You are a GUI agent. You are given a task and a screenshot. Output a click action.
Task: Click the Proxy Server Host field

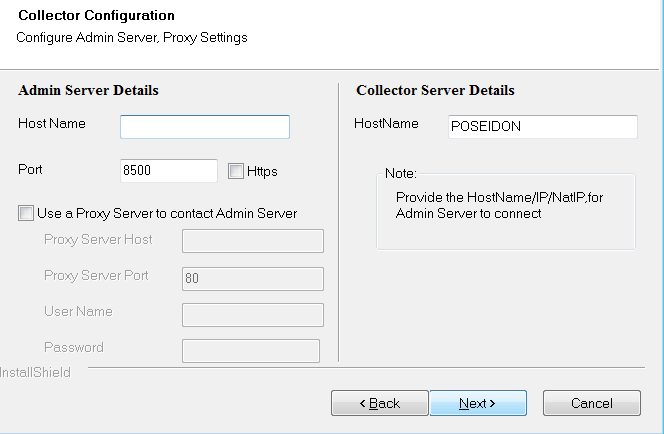pyautogui.click(x=253, y=241)
